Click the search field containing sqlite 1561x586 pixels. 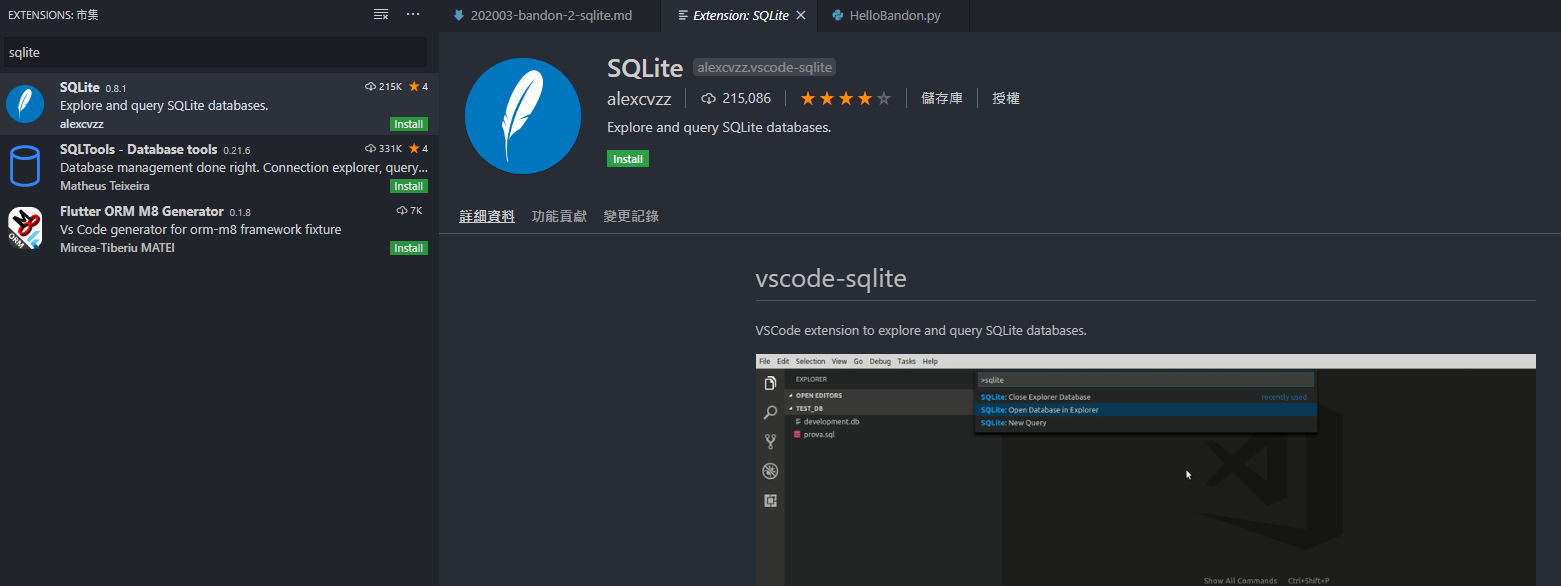(x=216, y=52)
